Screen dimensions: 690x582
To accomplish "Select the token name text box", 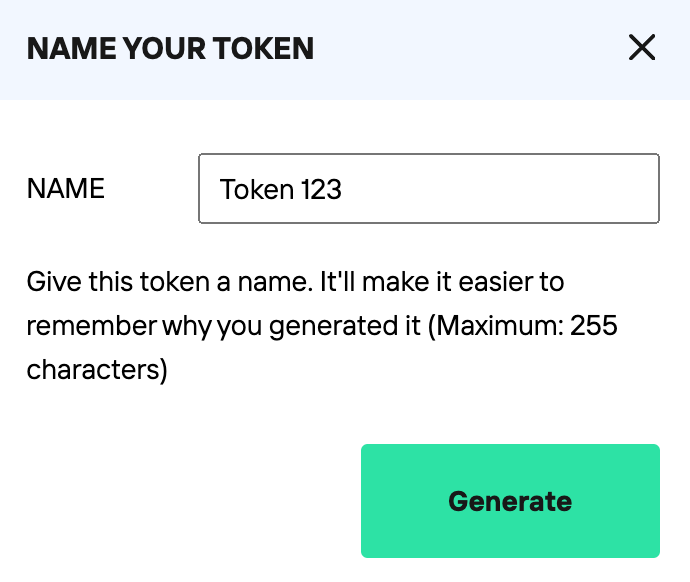I will [x=428, y=188].
